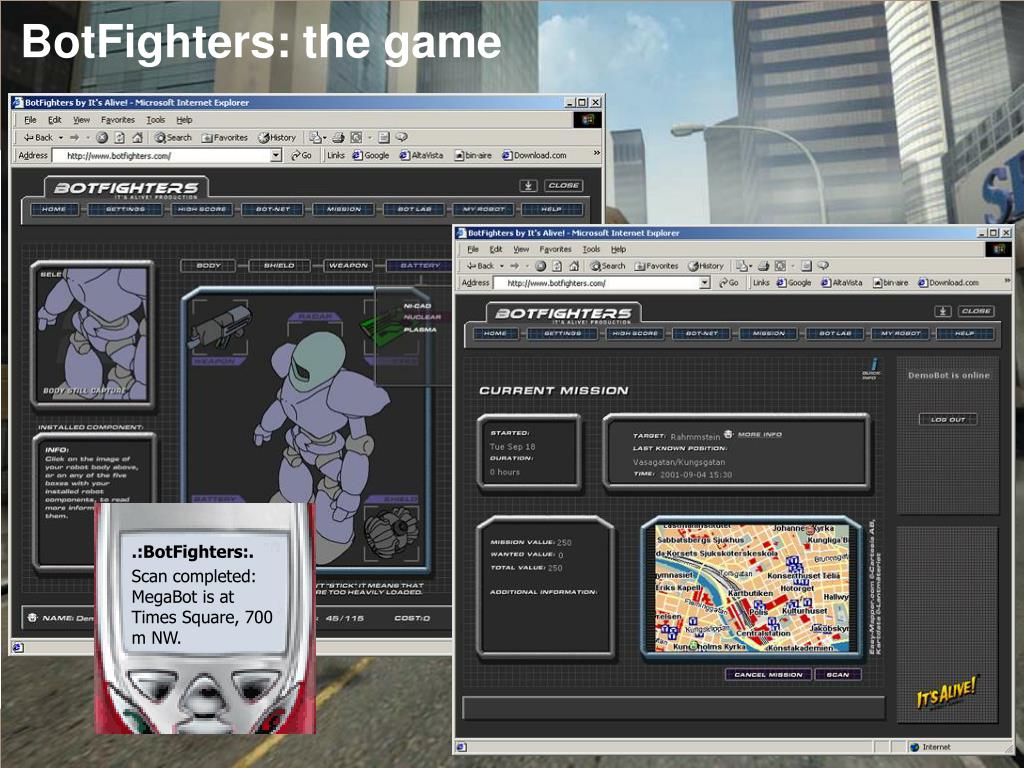1024x768 pixels.
Task: Click Mail icon in right browser toolbar
Action: click(x=741, y=266)
